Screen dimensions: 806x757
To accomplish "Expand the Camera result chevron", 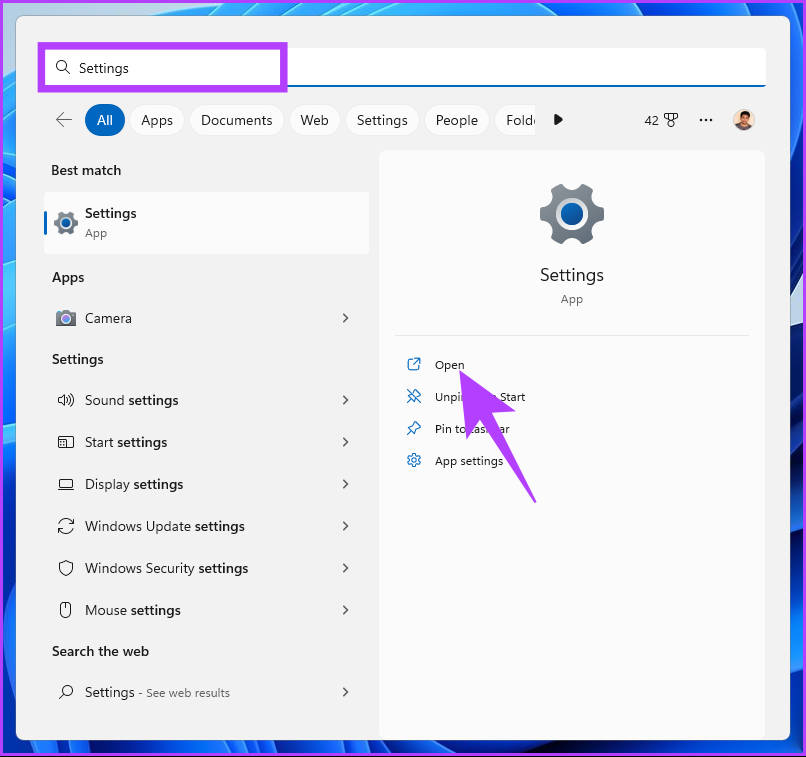I will click(x=345, y=318).
